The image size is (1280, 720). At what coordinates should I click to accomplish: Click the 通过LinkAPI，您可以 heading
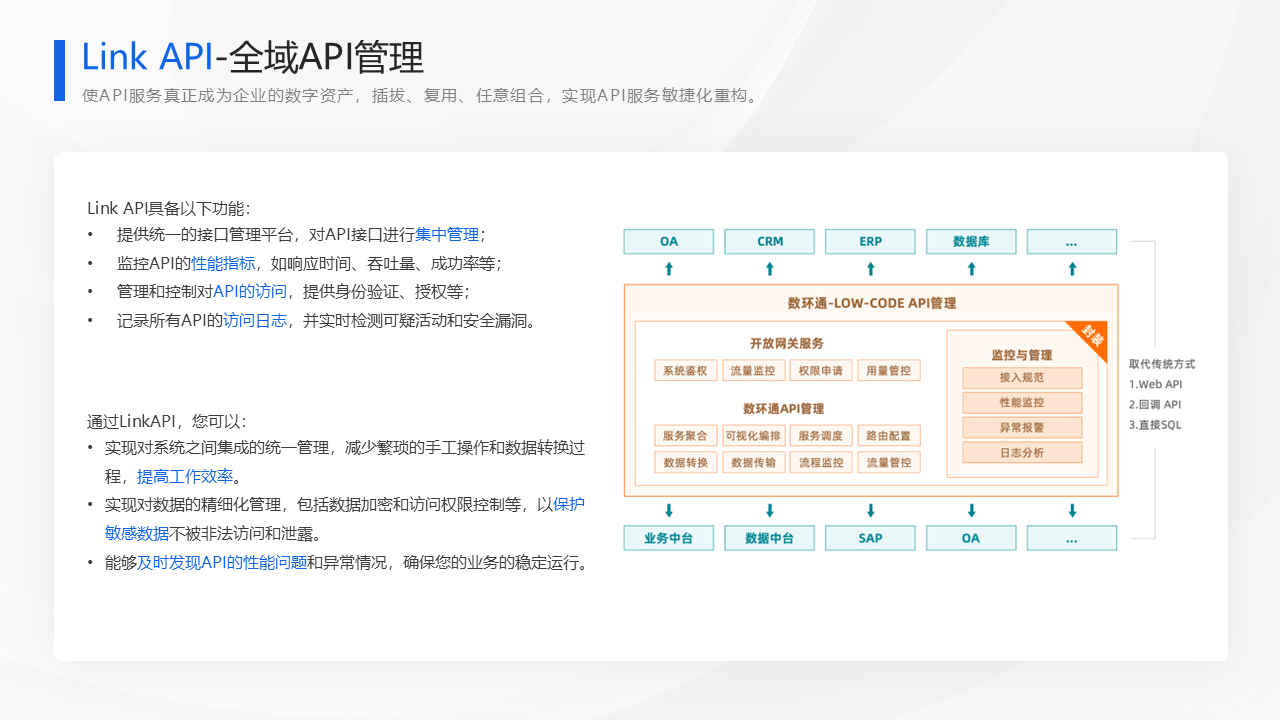coord(167,421)
